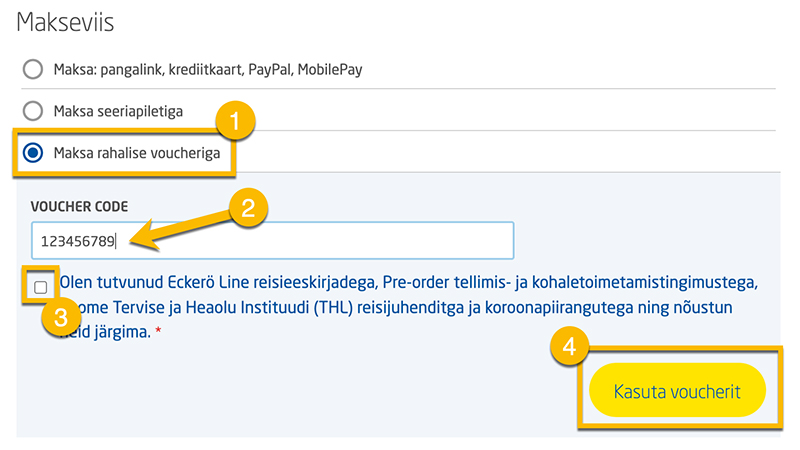The width and height of the screenshot is (800, 450).
Task: Click the yellow annotation badge number 3
Action: point(61,317)
